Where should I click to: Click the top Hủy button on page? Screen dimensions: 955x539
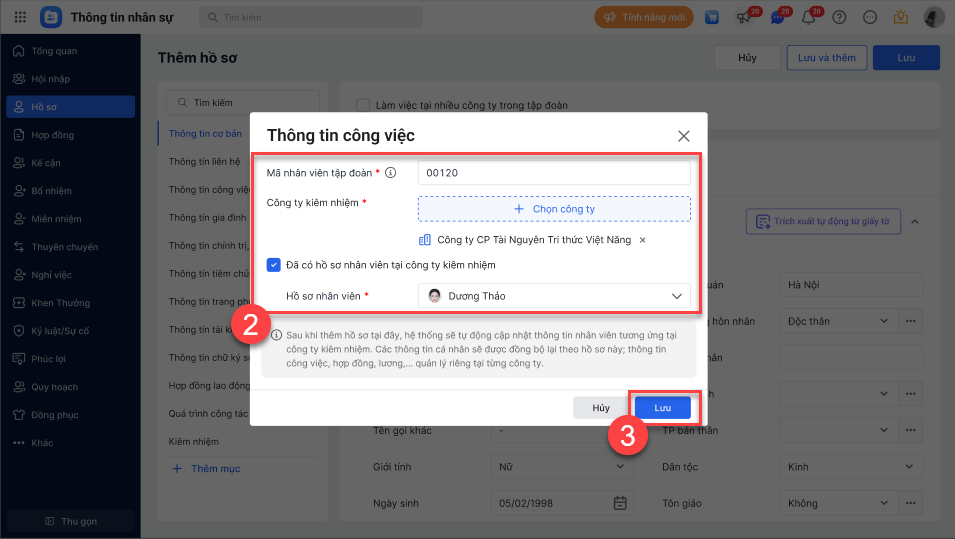pyautogui.click(x=747, y=58)
